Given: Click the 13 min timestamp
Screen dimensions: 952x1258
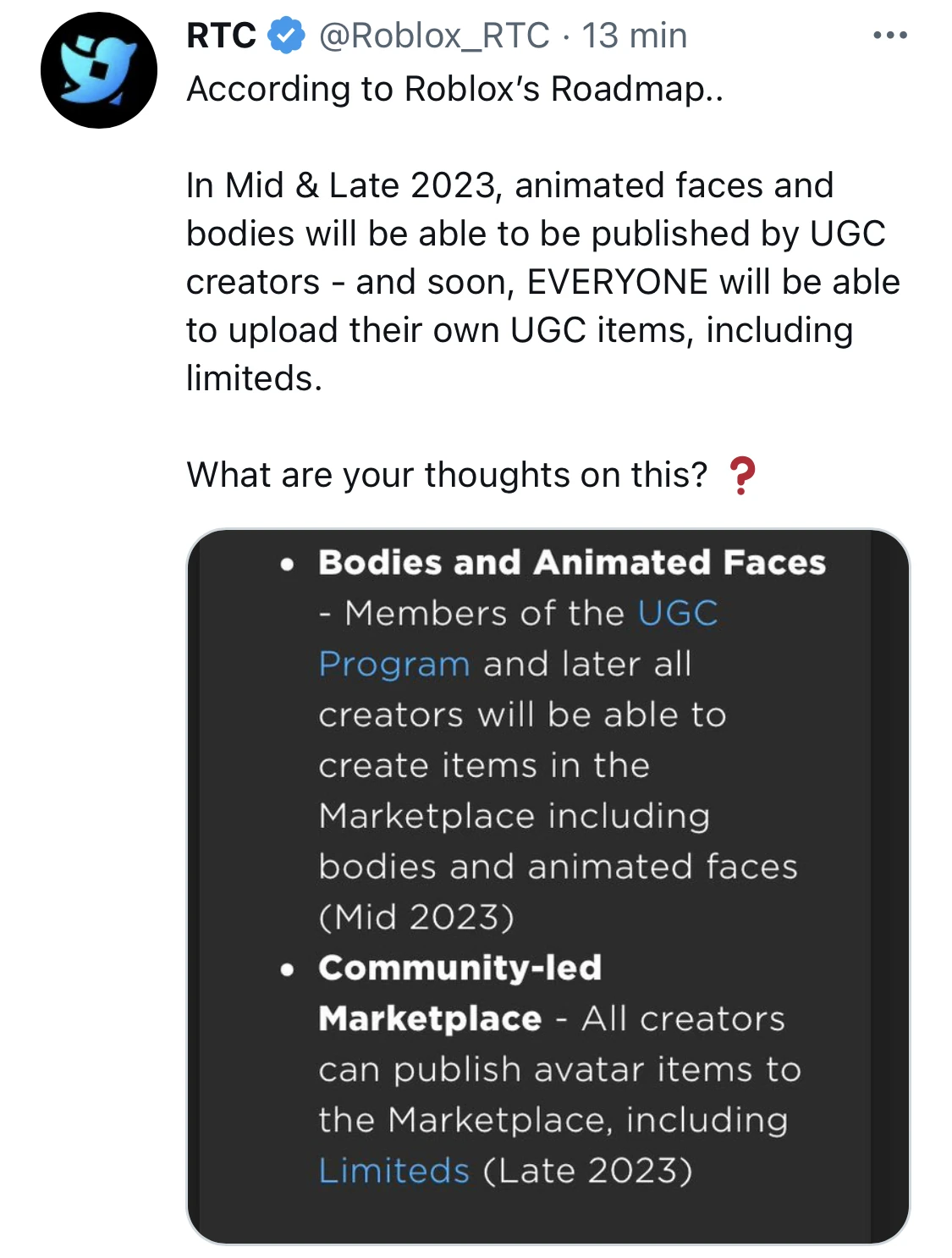Looking at the screenshot, I should tap(634, 36).
